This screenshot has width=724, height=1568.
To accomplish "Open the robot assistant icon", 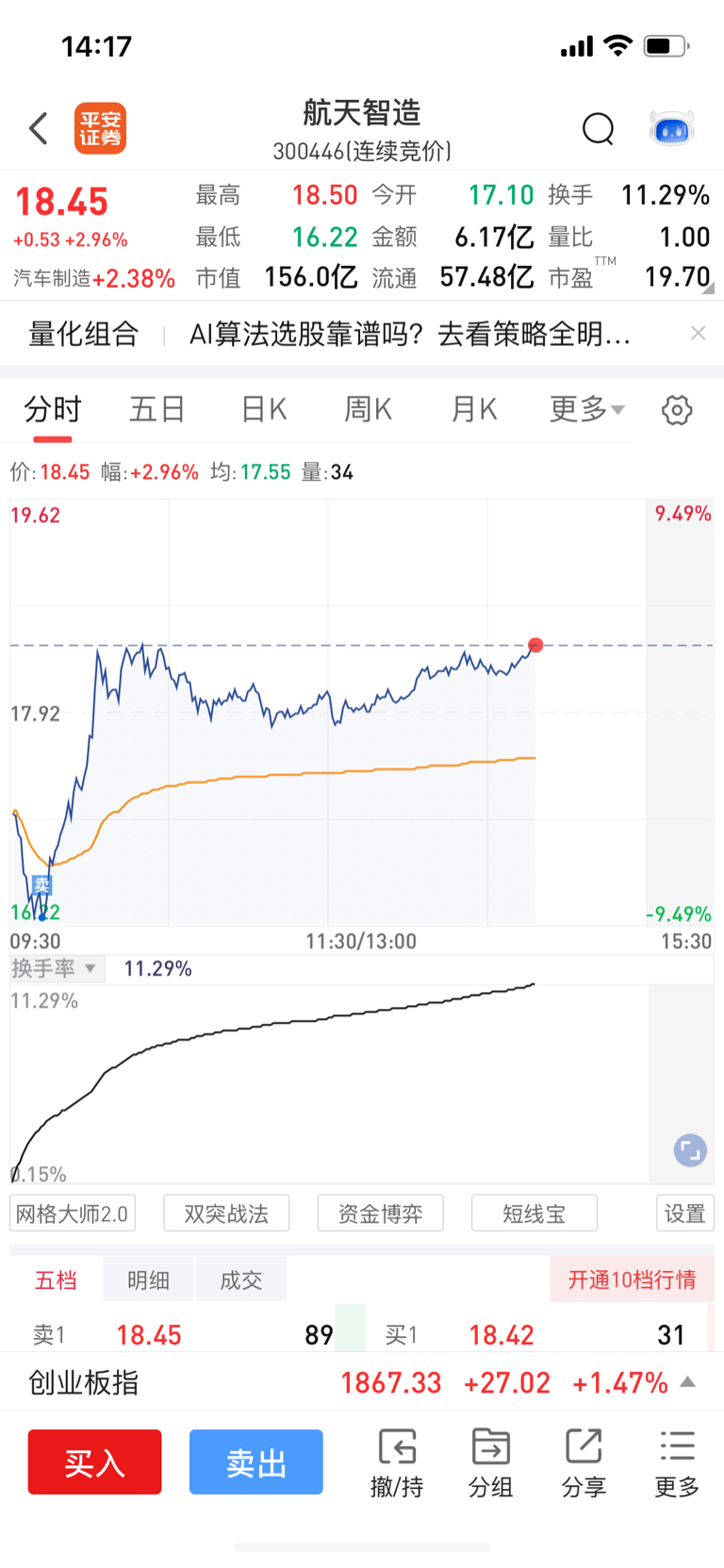I will pos(672,128).
